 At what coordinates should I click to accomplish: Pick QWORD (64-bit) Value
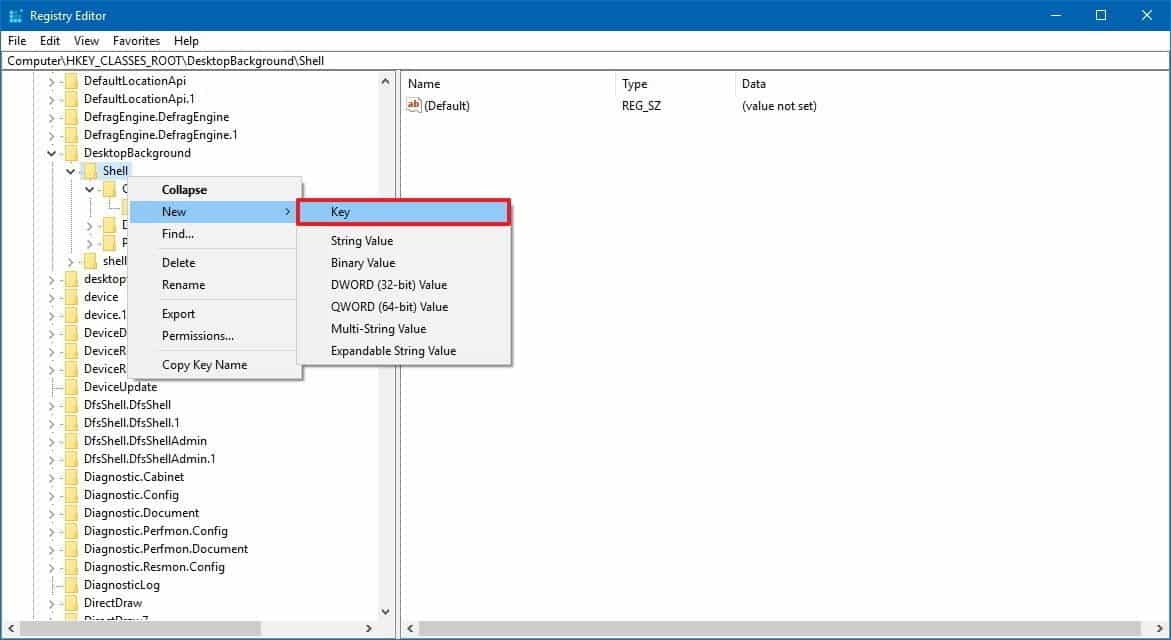click(x=404, y=307)
